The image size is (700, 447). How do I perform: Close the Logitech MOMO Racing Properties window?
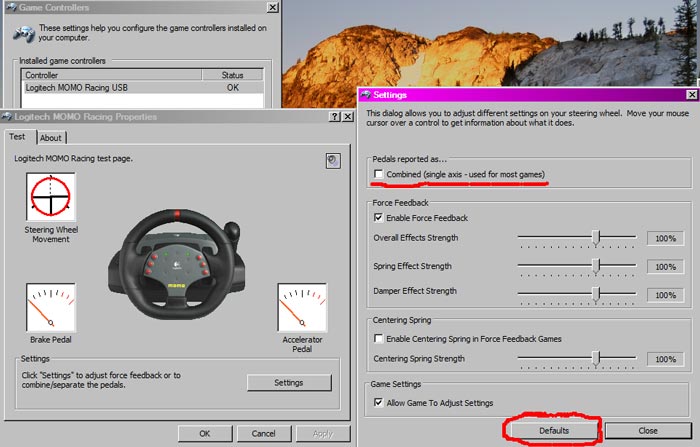pyautogui.click(x=348, y=117)
